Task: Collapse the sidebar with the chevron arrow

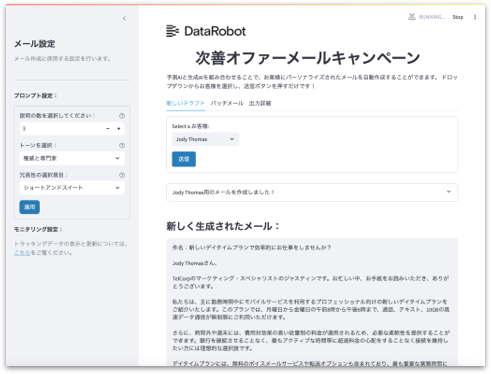Action: coord(124,18)
